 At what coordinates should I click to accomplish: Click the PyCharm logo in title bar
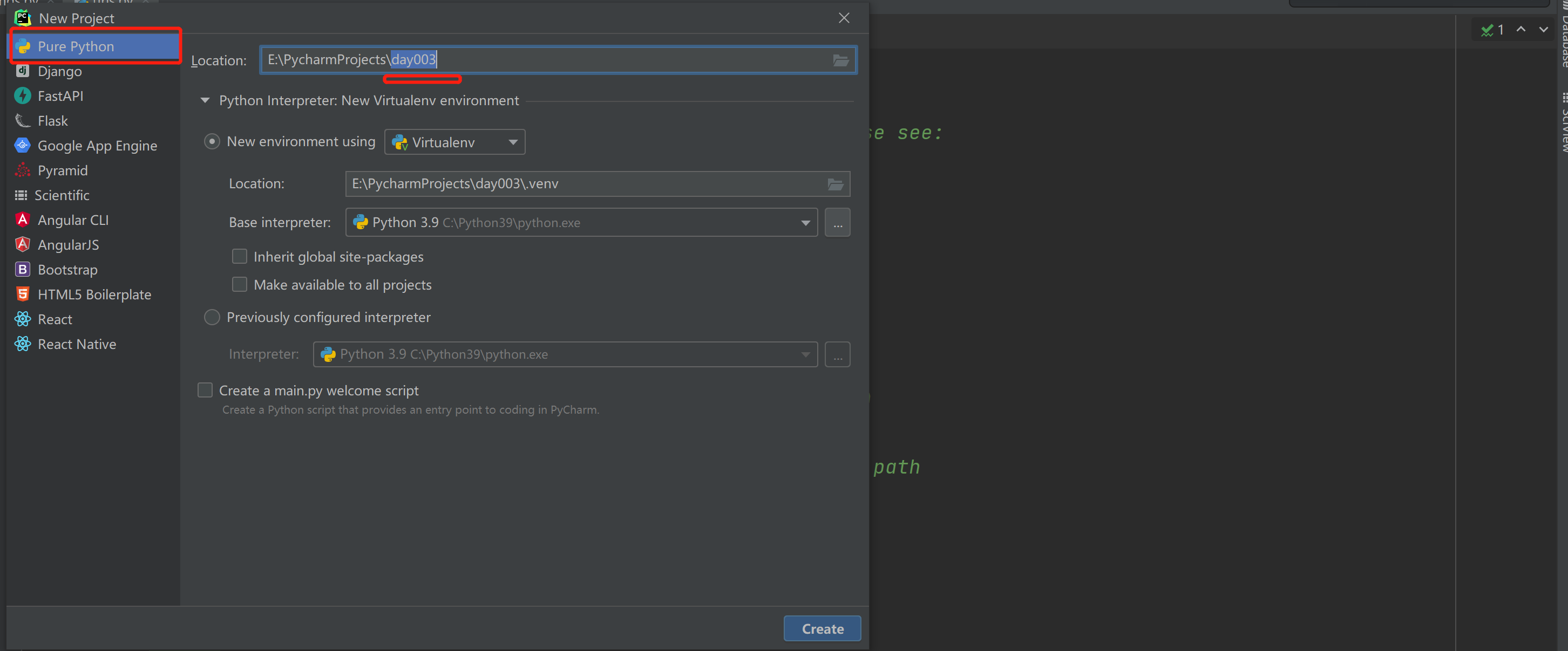click(x=23, y=18)
